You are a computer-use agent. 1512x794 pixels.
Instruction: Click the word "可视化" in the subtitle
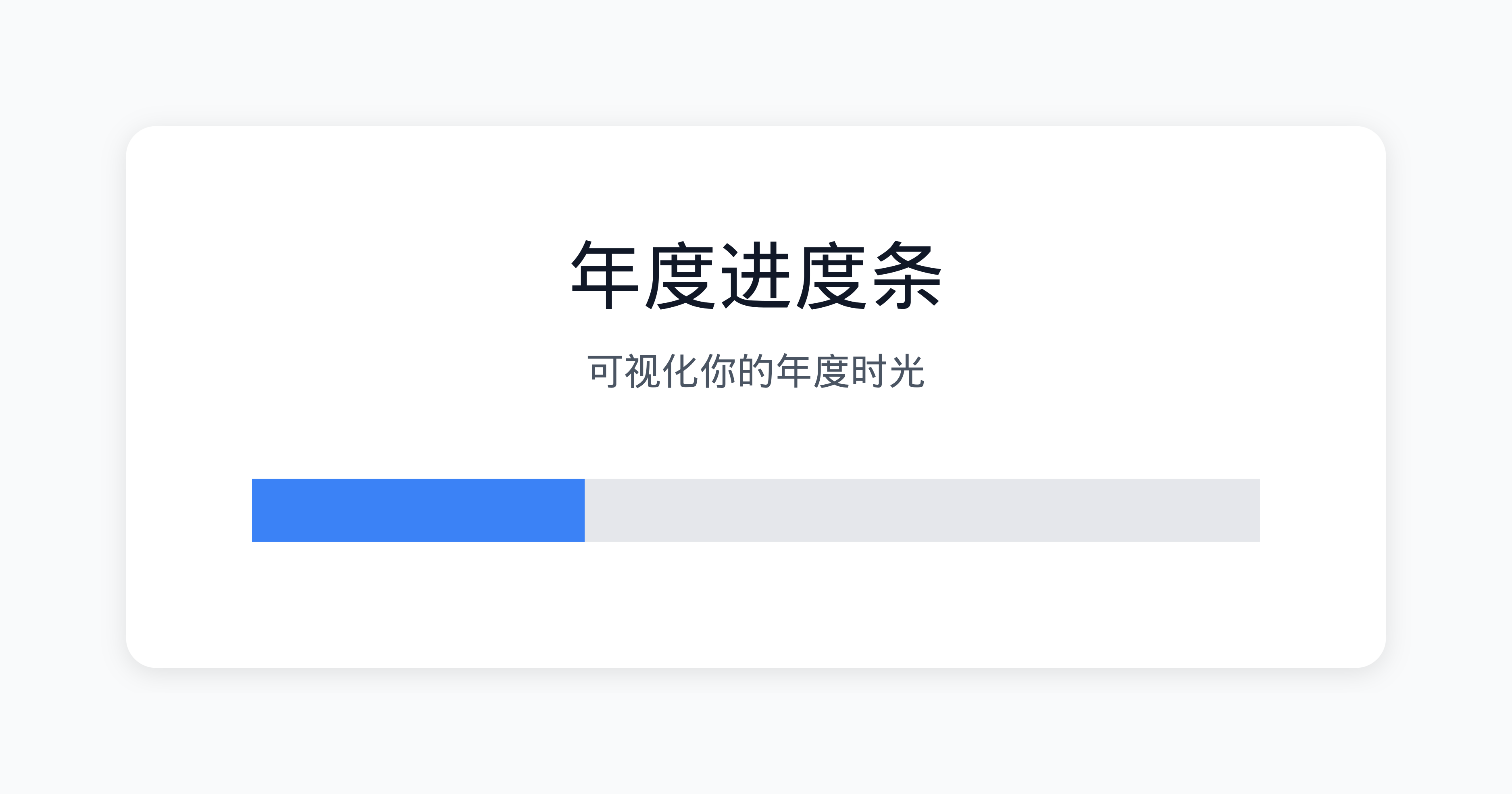coord(643,371)
